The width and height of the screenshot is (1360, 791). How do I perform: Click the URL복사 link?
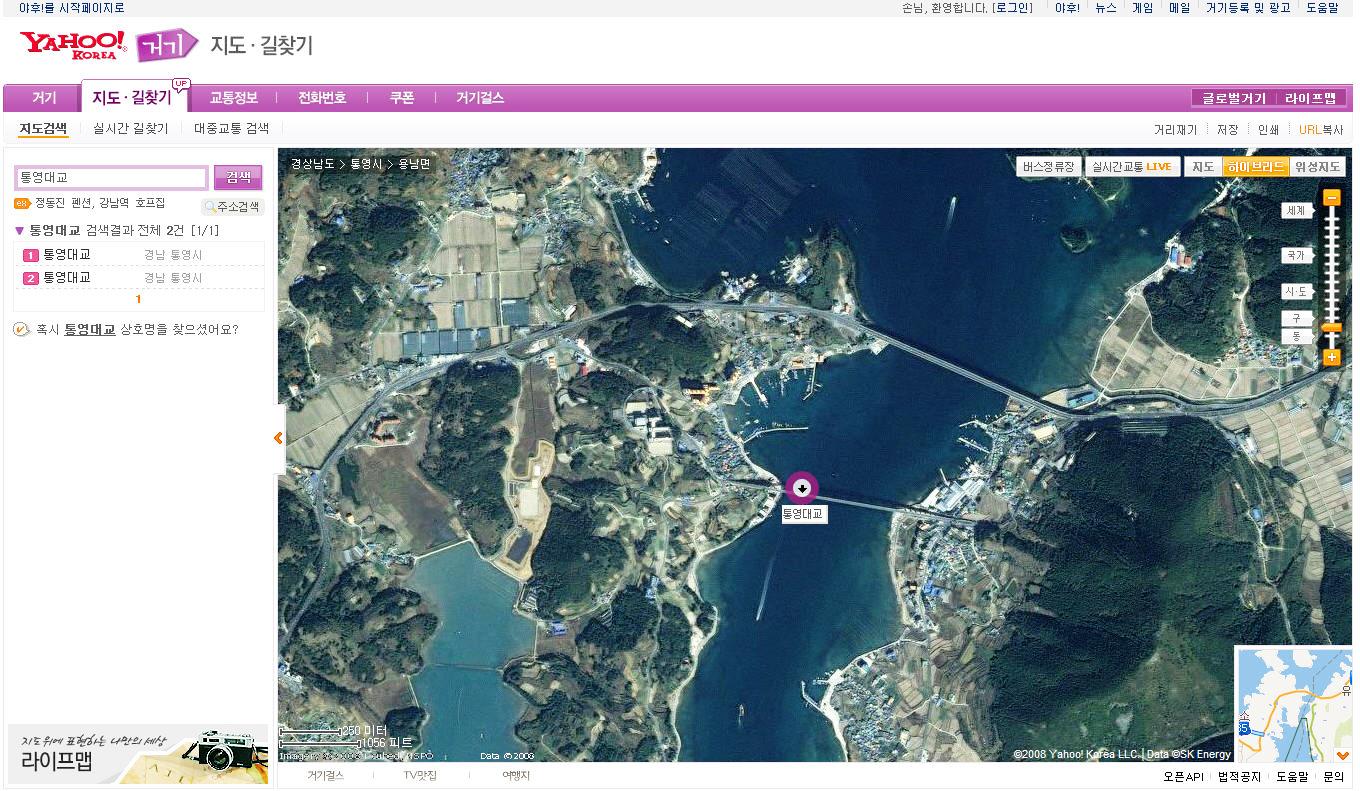pyautogui.click(x=1321, y=130)
